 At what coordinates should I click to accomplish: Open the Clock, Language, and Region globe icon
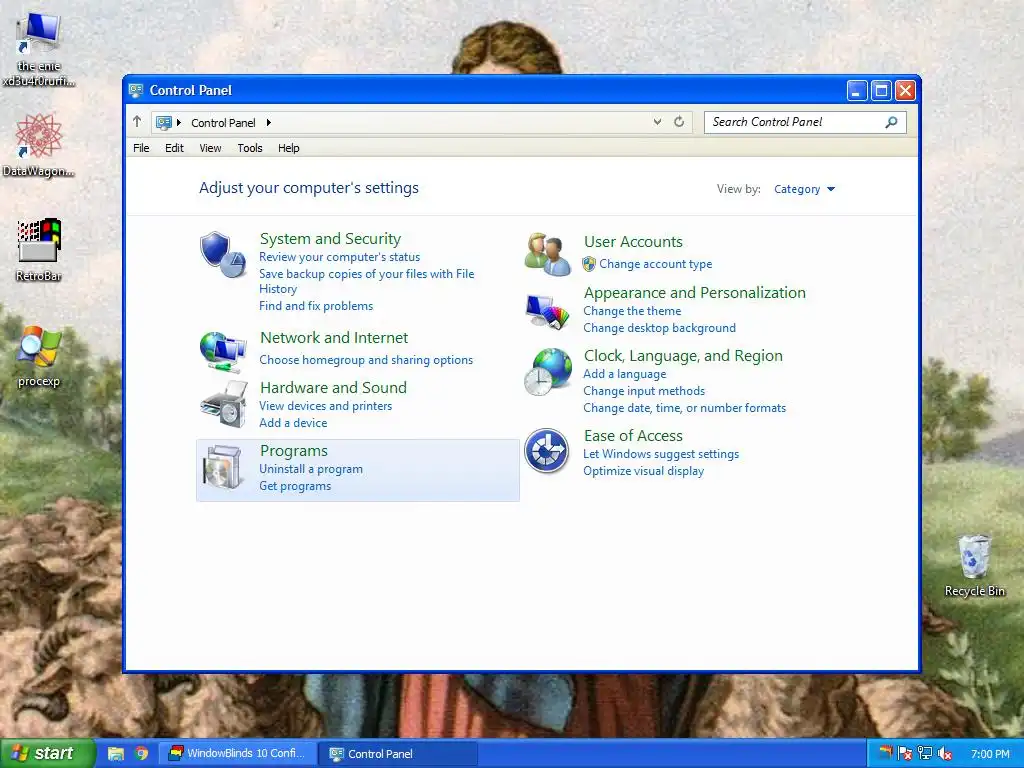(x=547, y=372)
